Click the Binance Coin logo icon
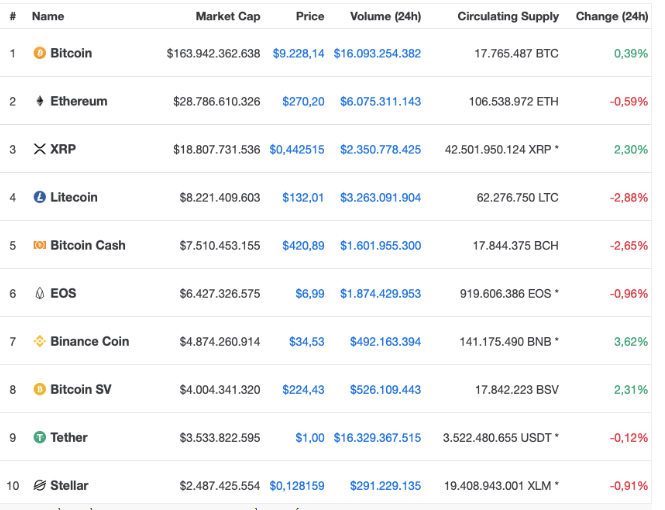665x510 pixels. (x=39, y=341)
